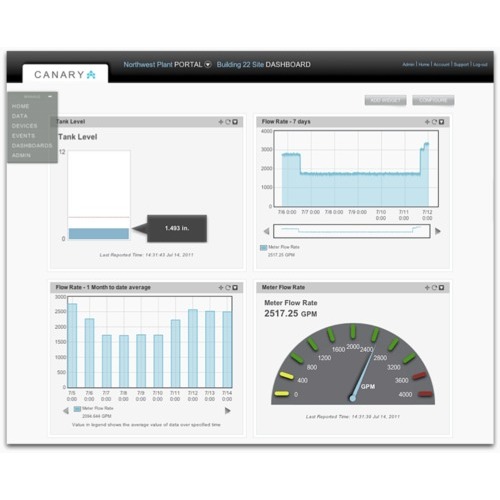
Task: Refresh the Meter Flow Rate widget
Action: (x=434, y=288)
